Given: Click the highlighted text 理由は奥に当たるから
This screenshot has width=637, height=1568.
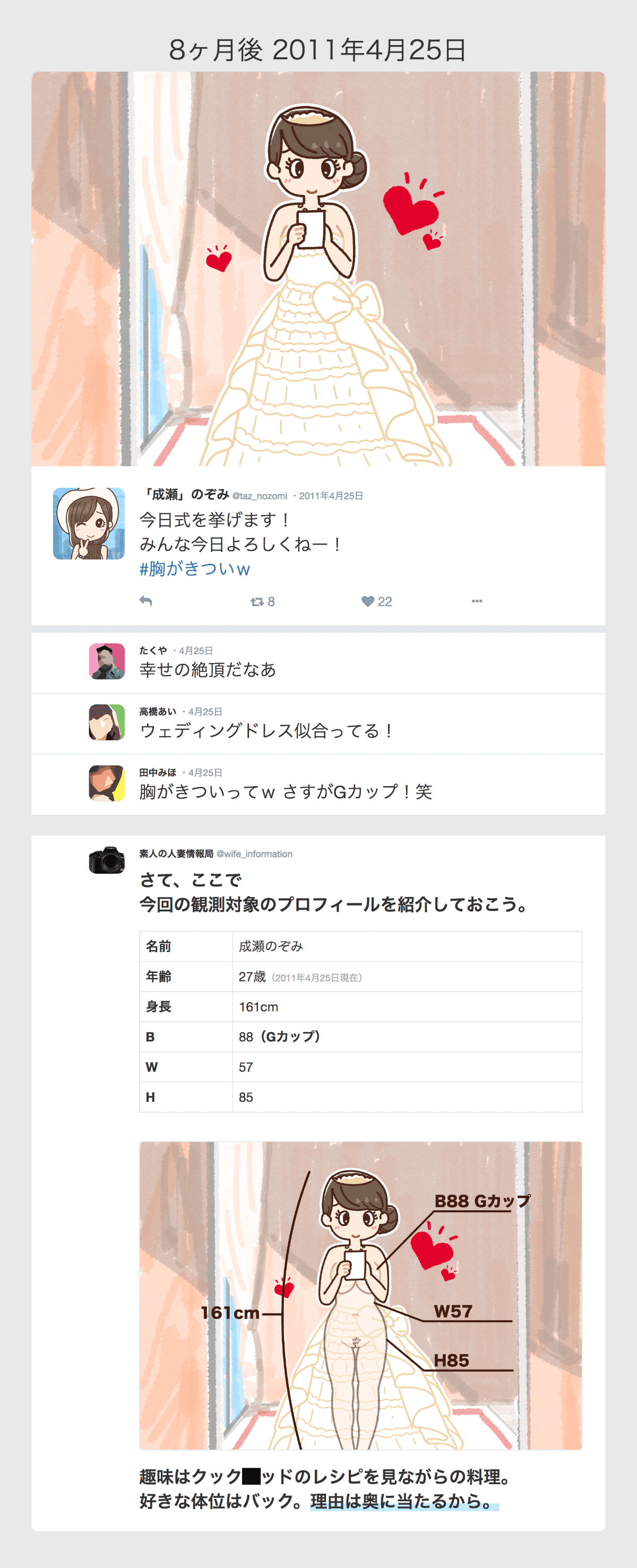Looking at the screenshot, I should tap(402, 1502).
